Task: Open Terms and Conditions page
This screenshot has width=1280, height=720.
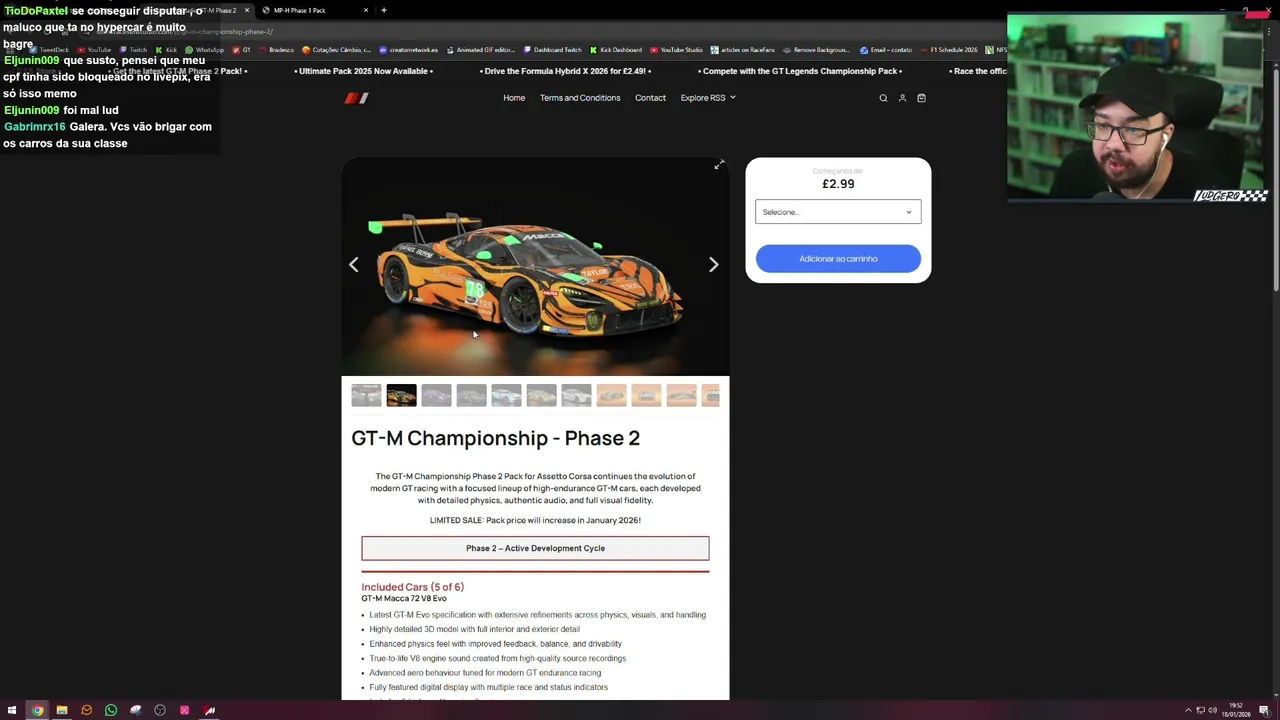Action: click(x=580, y=98)
